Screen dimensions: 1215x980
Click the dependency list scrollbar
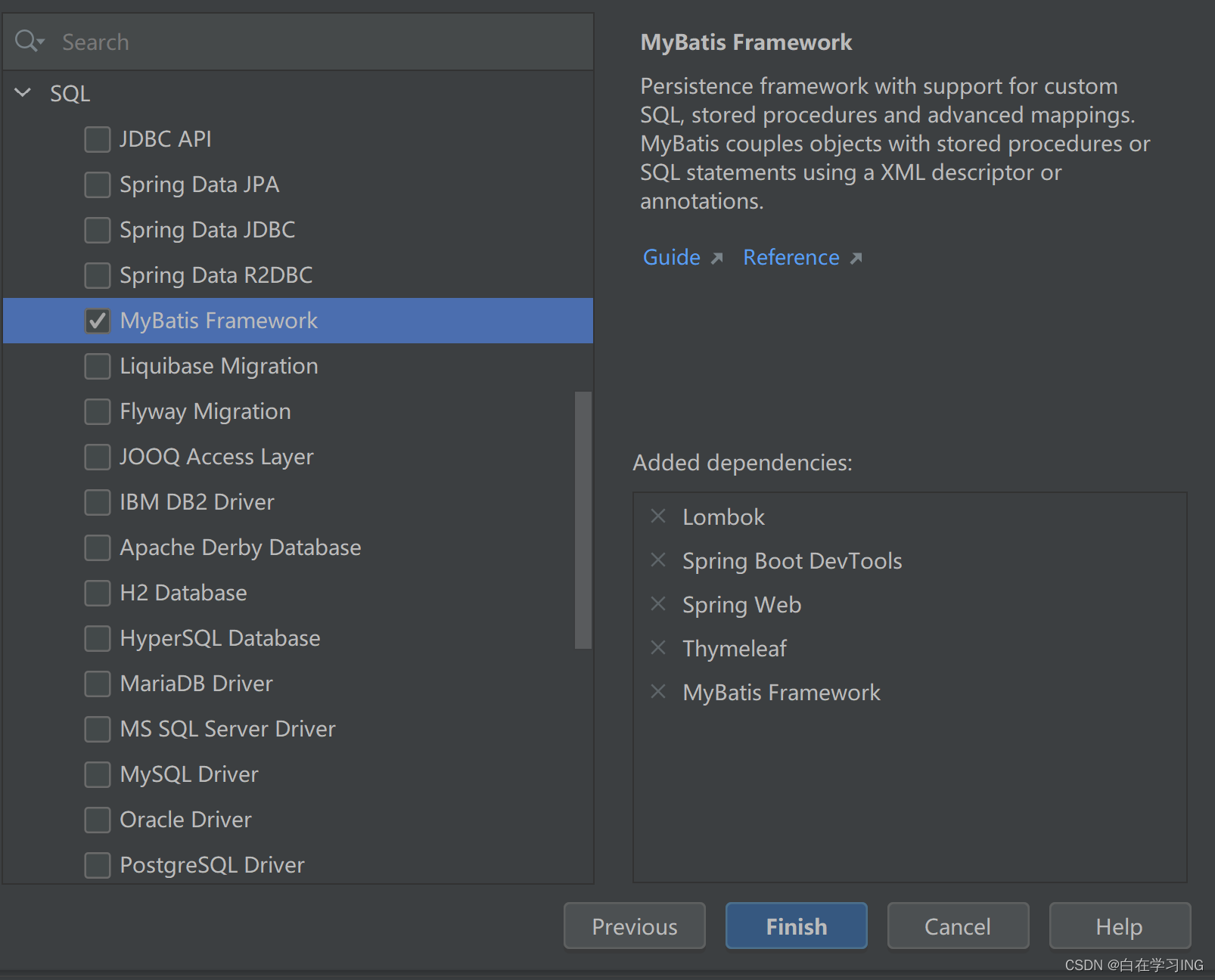[583, 519]
